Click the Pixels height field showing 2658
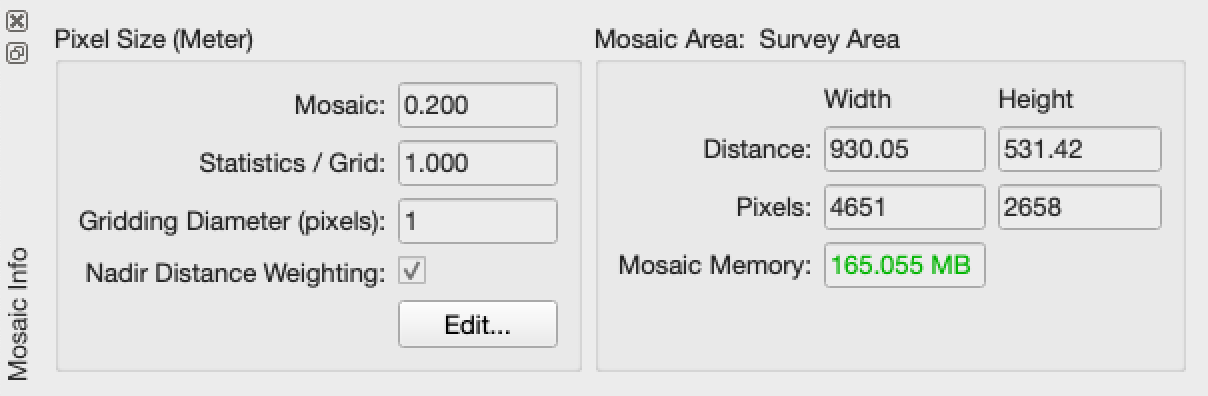1208x396 pixels. 1080,207
